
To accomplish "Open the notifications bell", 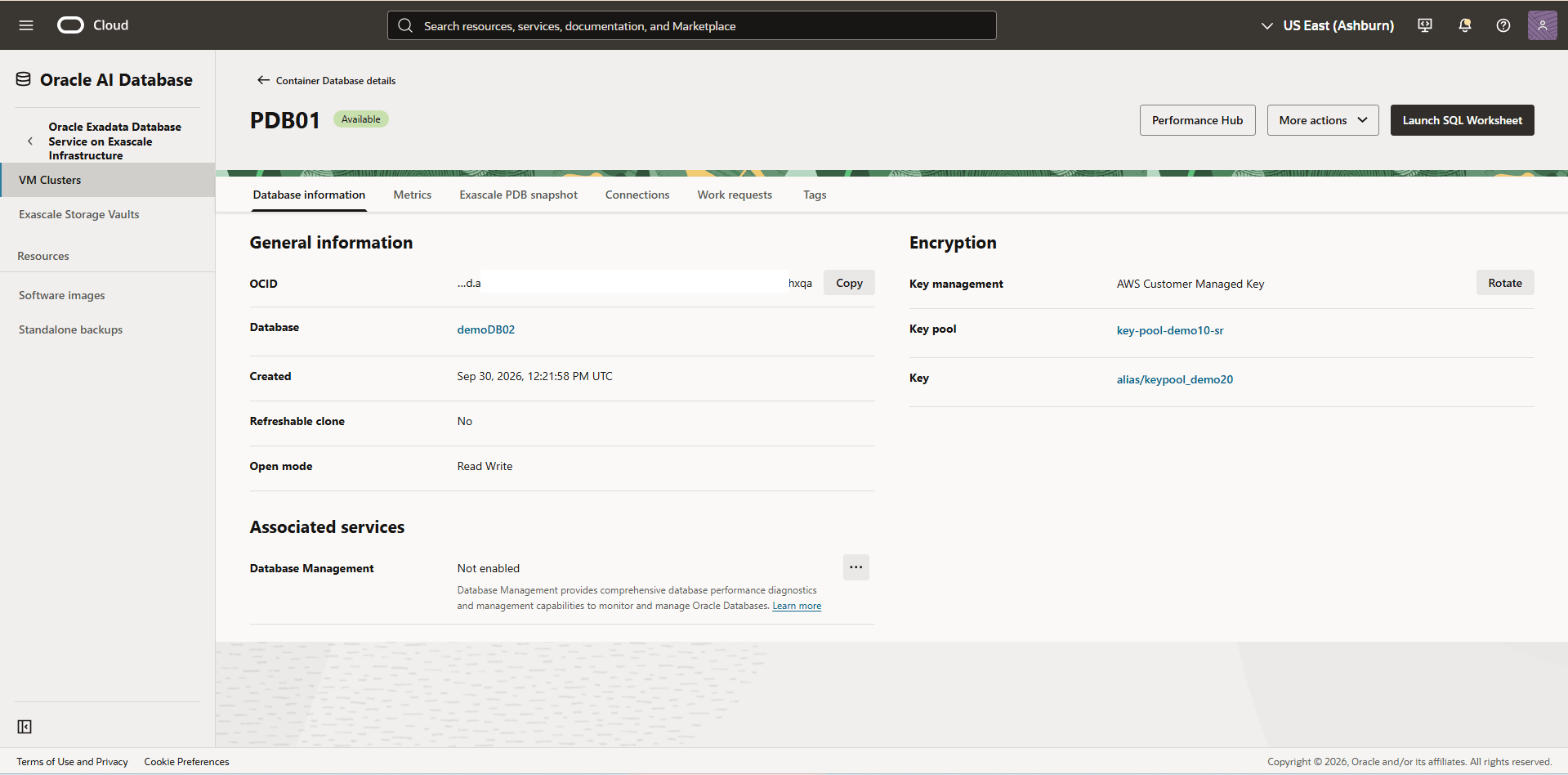I will pyautogui.click(x=1465, y=25).
